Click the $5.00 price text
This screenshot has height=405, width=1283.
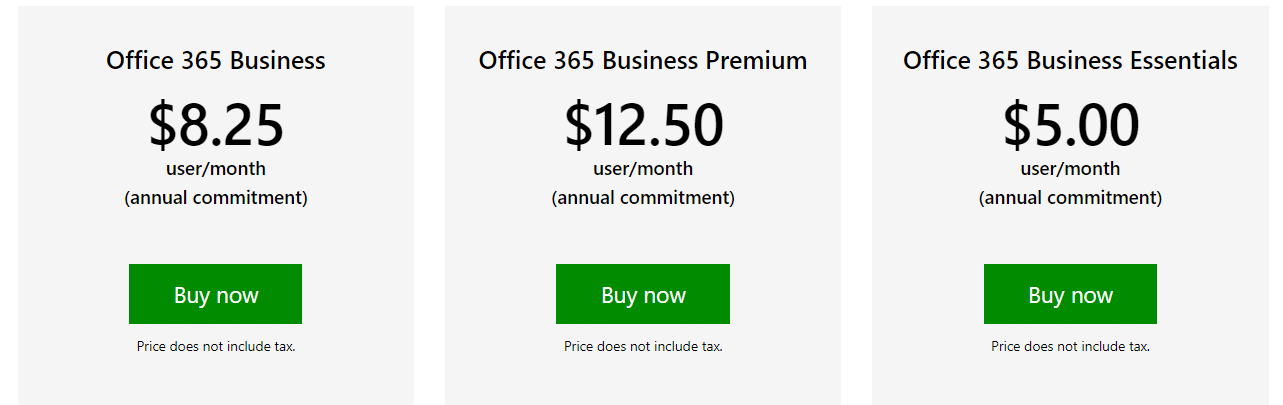pyautogui.click(x=1070, y=125)
